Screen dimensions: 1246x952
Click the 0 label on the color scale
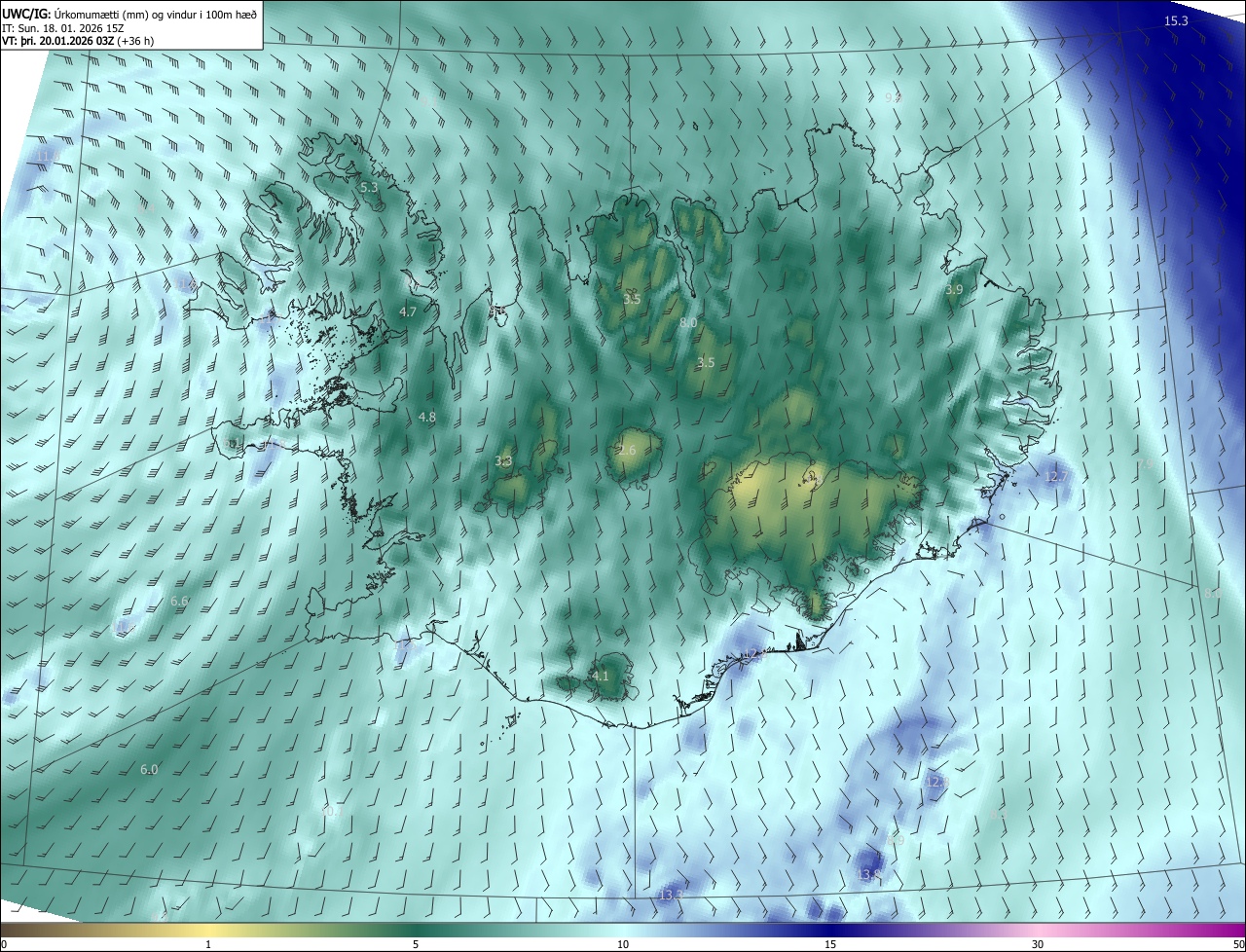click(x=4, y=944)
